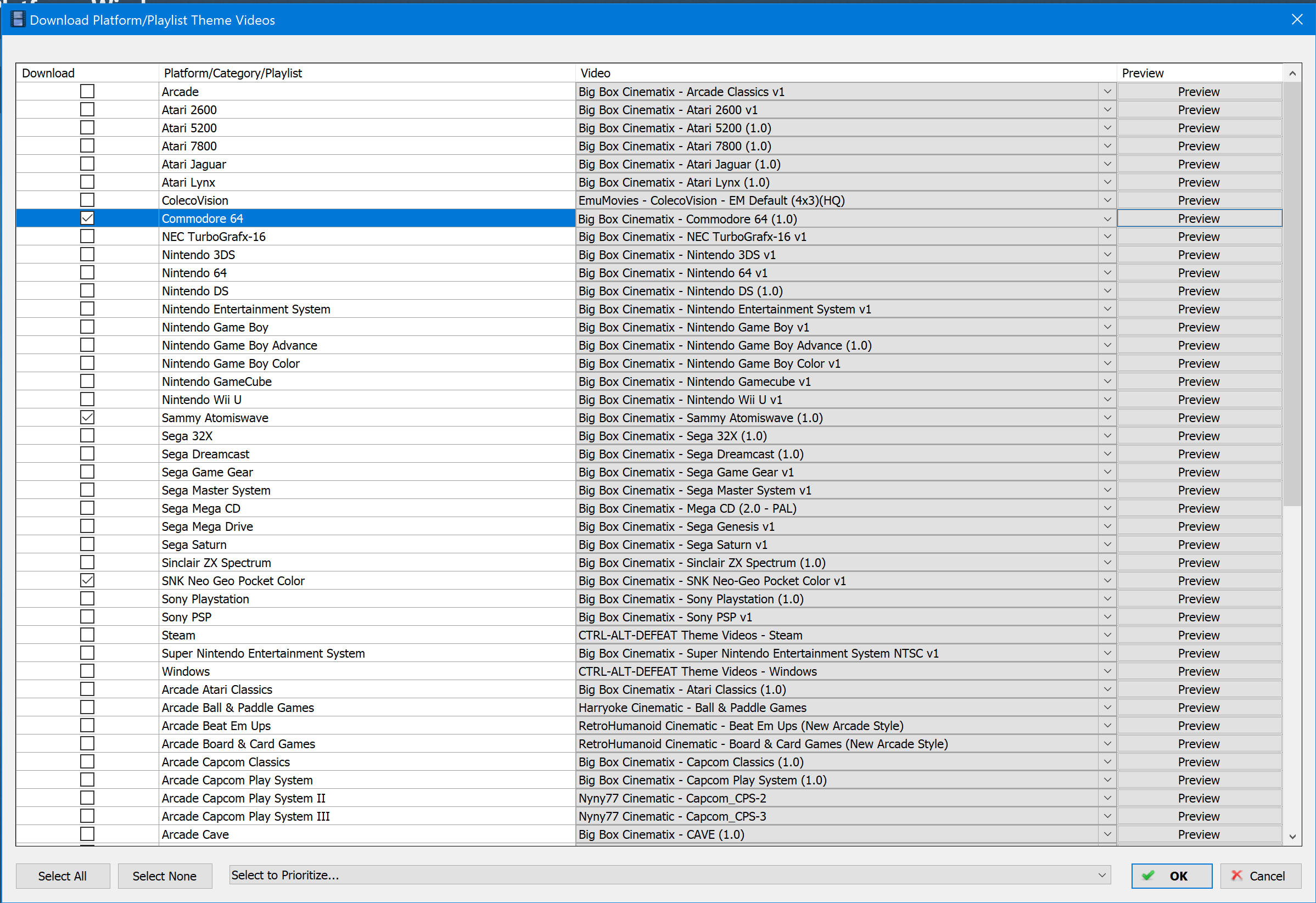Click Nintendo Wii U video combo box
The width and height of the screenshot is (1316, 903).
[846, 399]
